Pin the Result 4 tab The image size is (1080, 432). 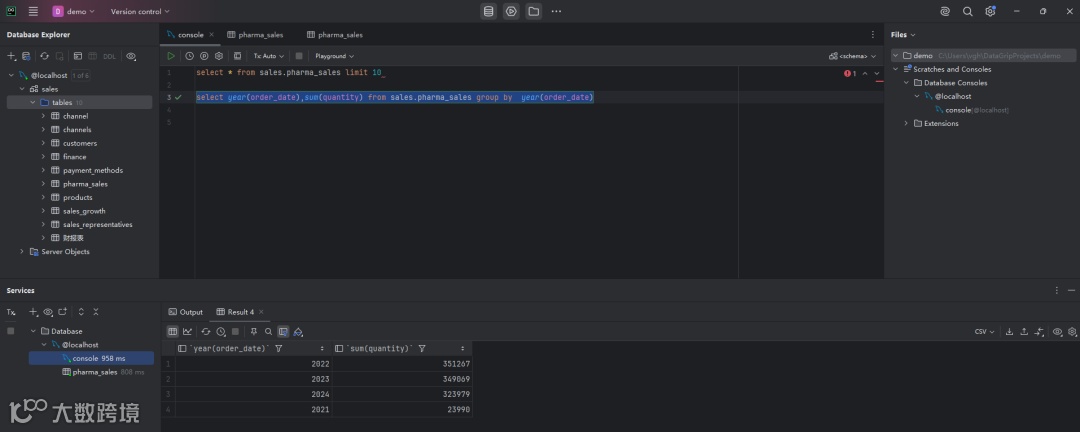pos(254,331)
